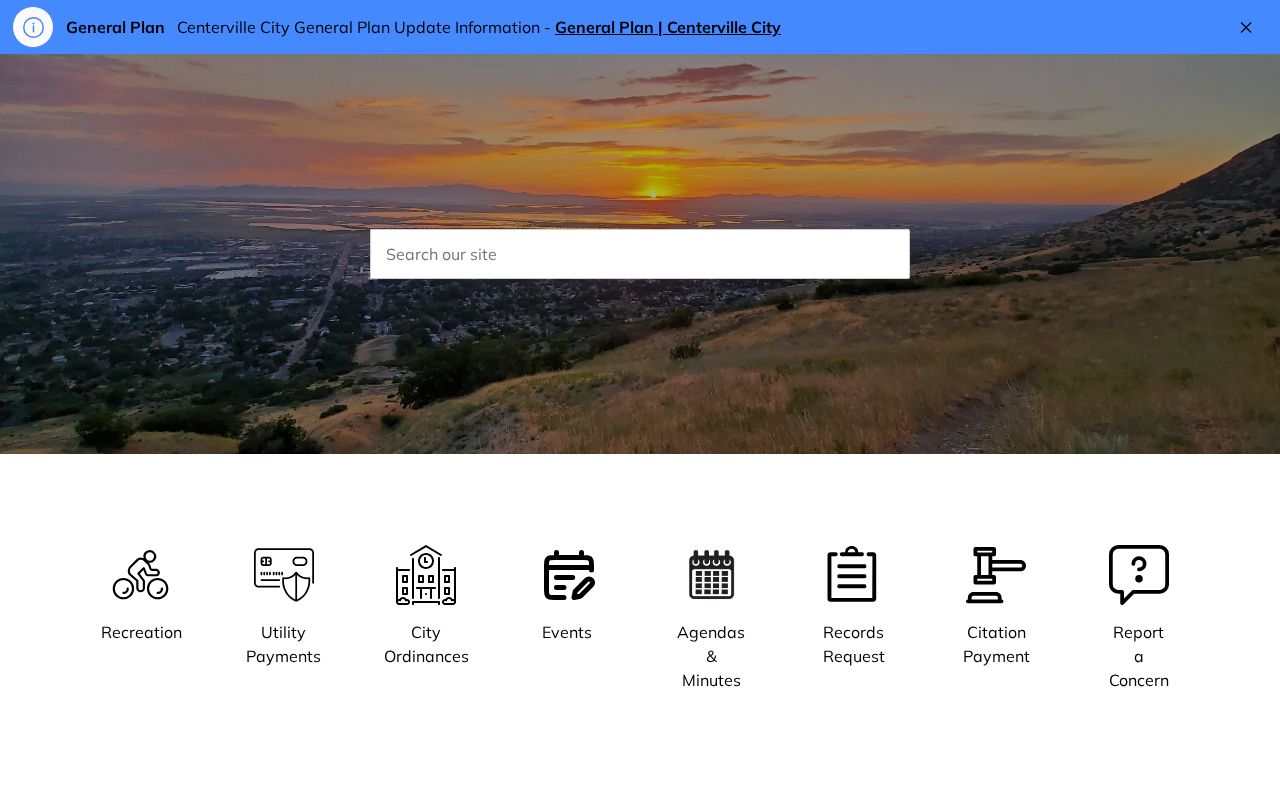Open Utility Payments credit card icon
Viewport: 1280px width, 800px height.
pos(284,575)
